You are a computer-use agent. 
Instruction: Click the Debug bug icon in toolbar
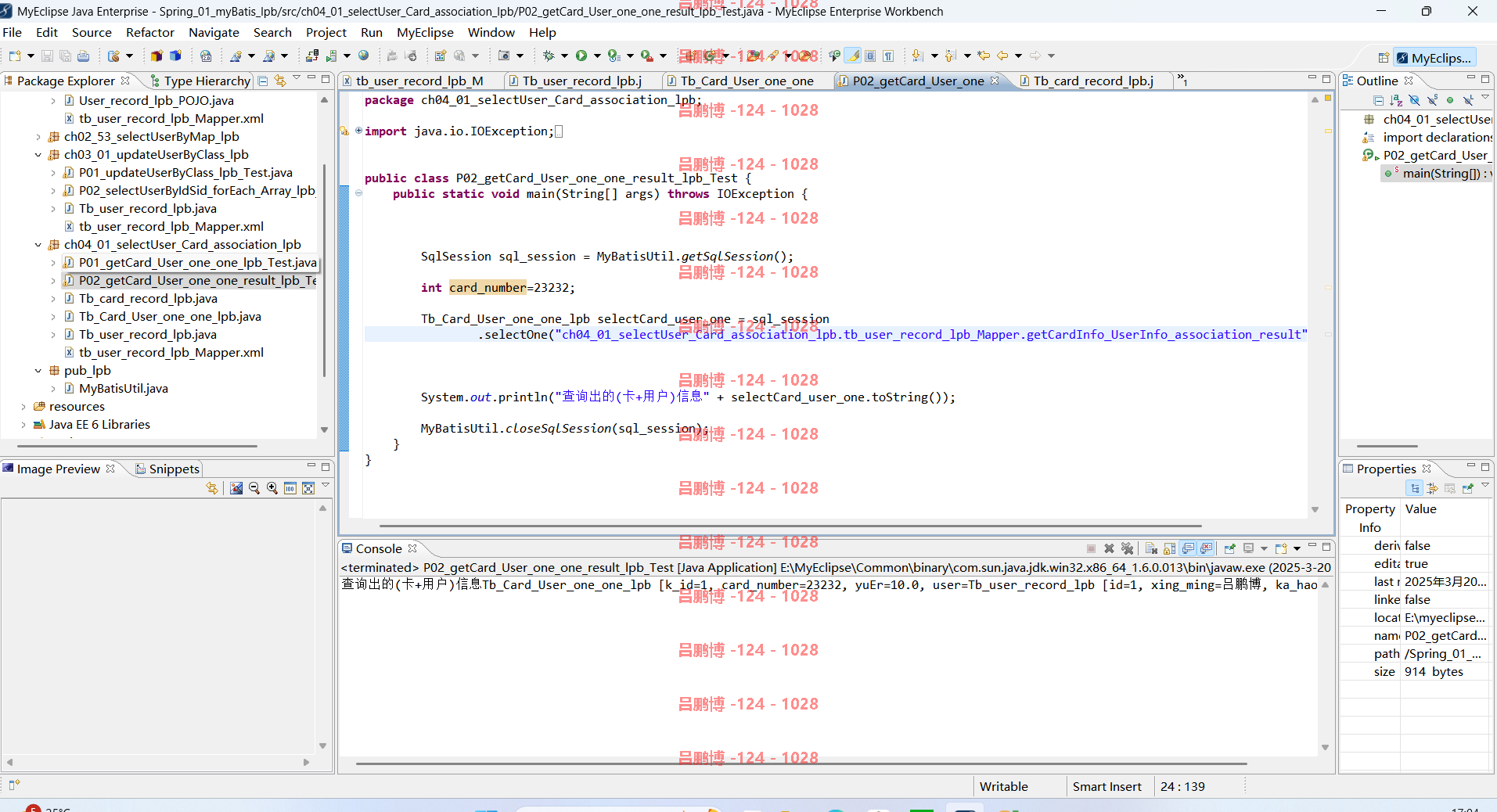click(549, 56)
